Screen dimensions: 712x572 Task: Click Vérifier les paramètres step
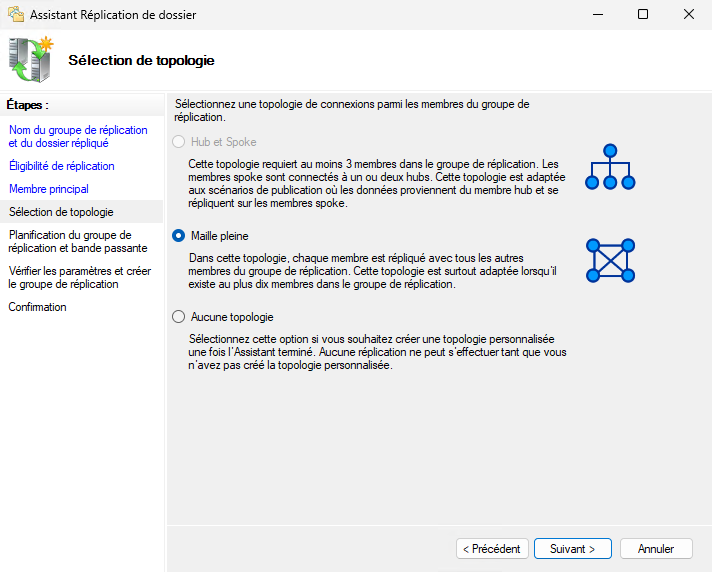click(80, 277)
